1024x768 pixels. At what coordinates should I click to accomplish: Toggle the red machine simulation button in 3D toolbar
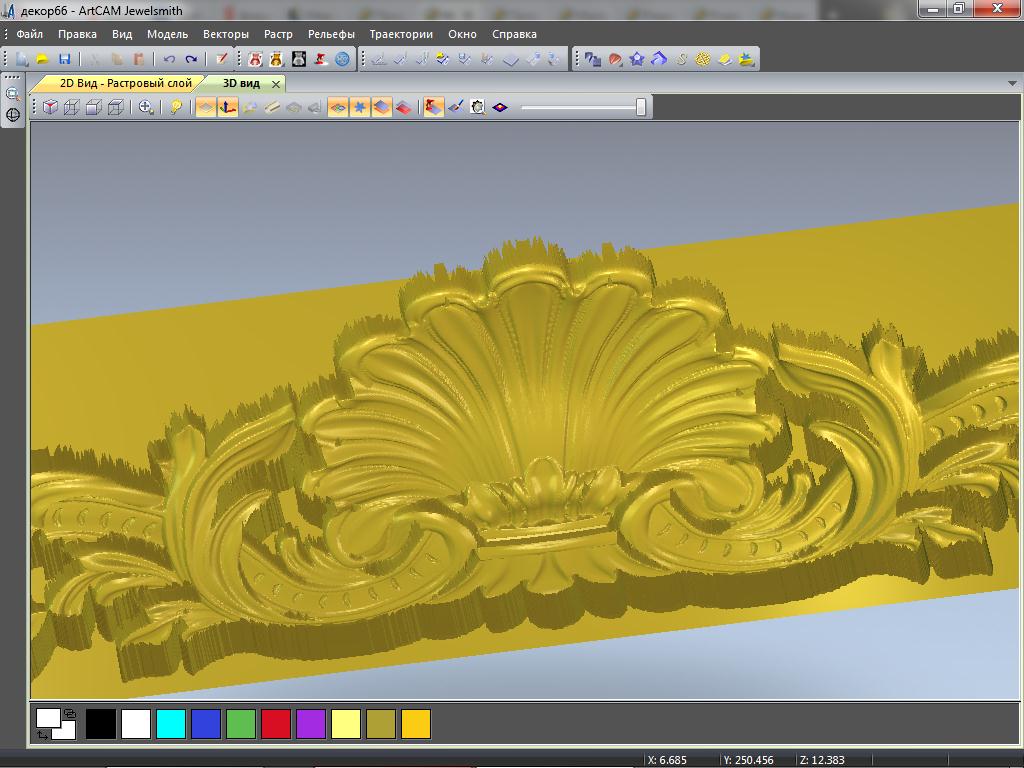click(434, 107)
